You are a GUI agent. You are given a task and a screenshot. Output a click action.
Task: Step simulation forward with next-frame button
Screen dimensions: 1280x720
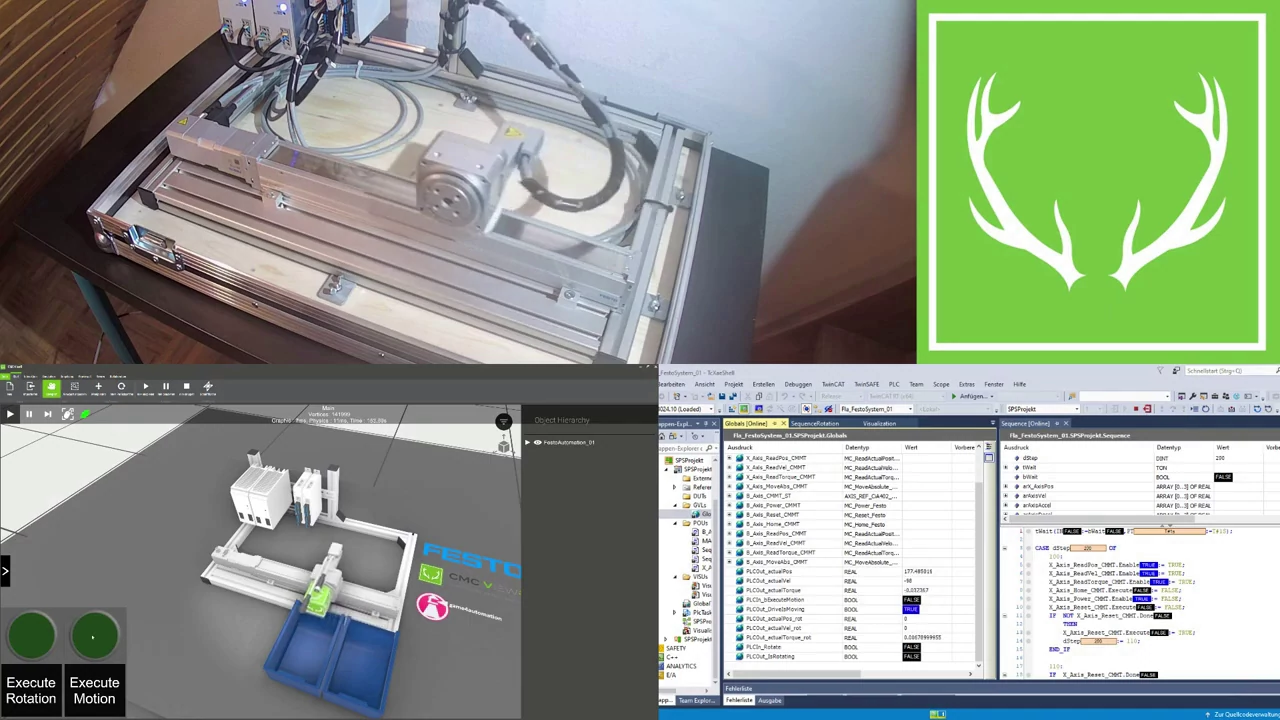click(47, 414)
